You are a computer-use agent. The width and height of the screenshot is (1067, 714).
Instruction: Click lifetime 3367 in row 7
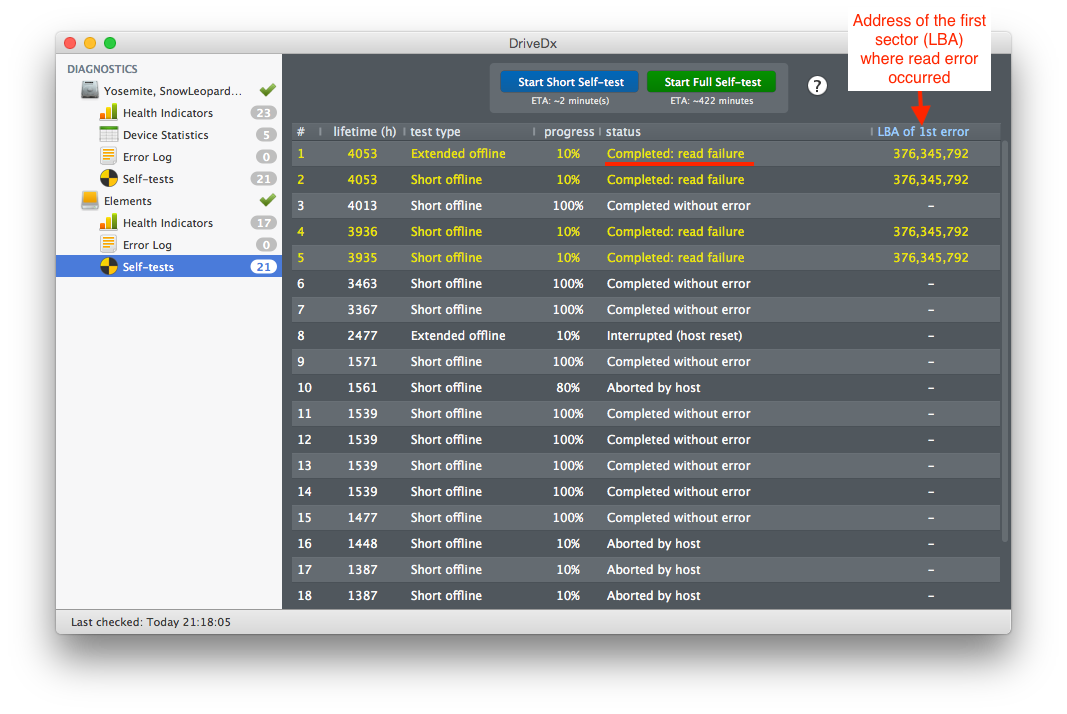click(362, 310)
